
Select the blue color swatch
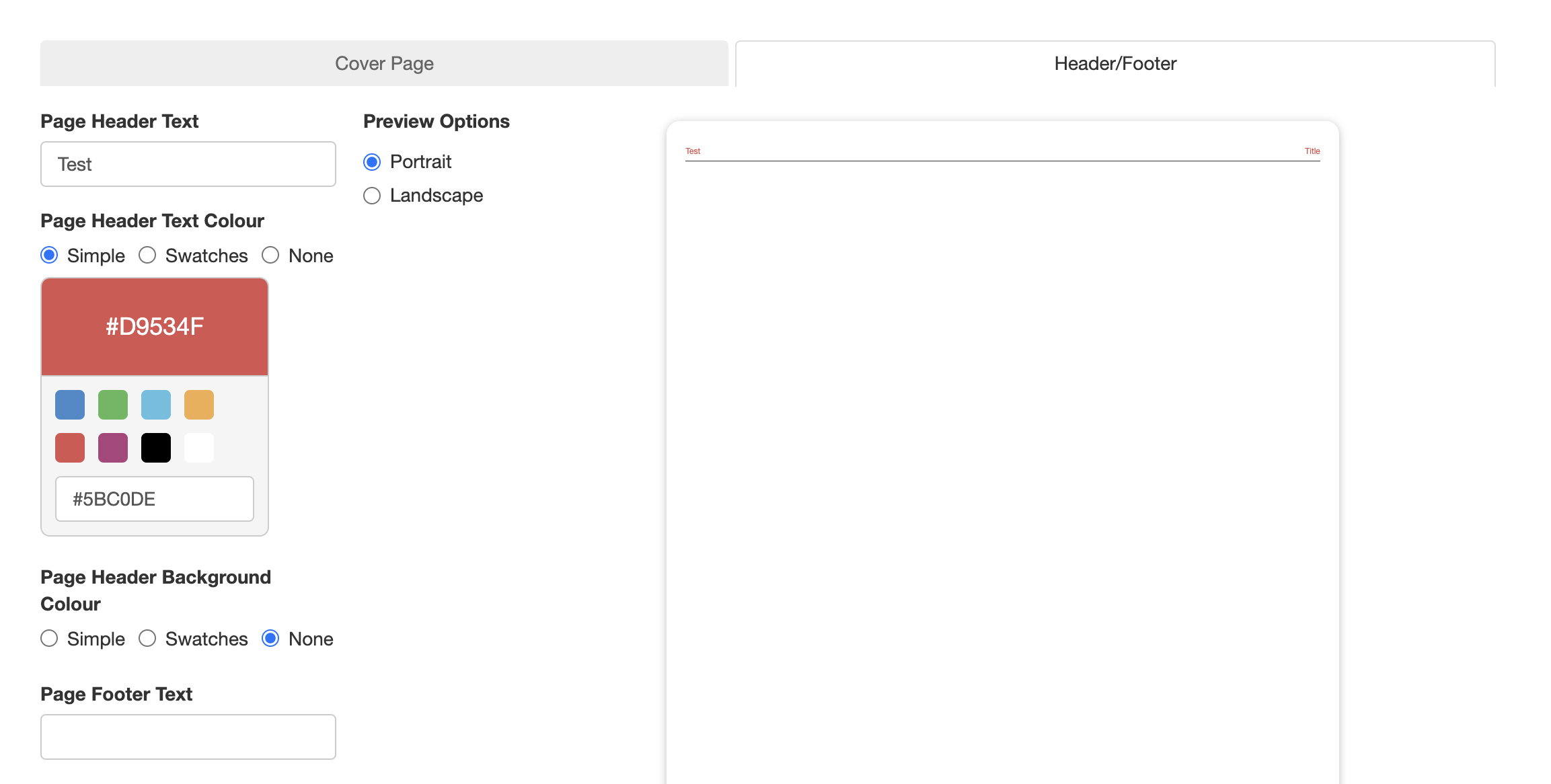(69, 404)
